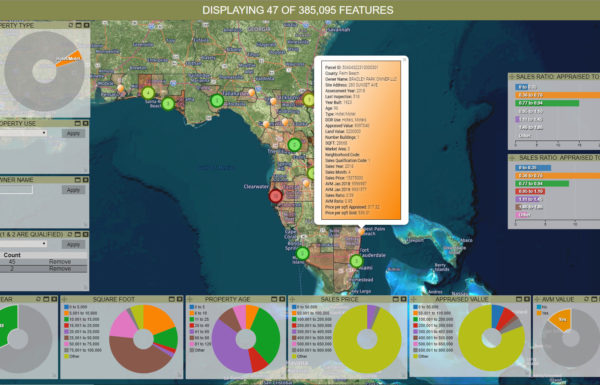Viewport: 600px width, 385px height.
Task: Reset the AVM Value chart filter
Action: 586,299
